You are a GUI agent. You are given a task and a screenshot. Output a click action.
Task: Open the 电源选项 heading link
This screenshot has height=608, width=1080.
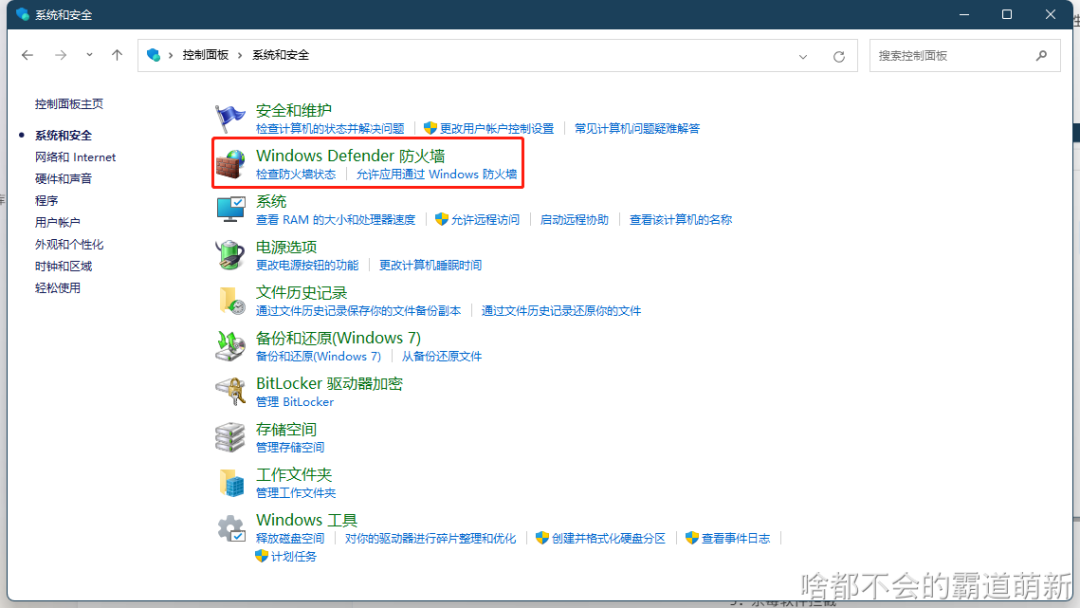(286, 247)
